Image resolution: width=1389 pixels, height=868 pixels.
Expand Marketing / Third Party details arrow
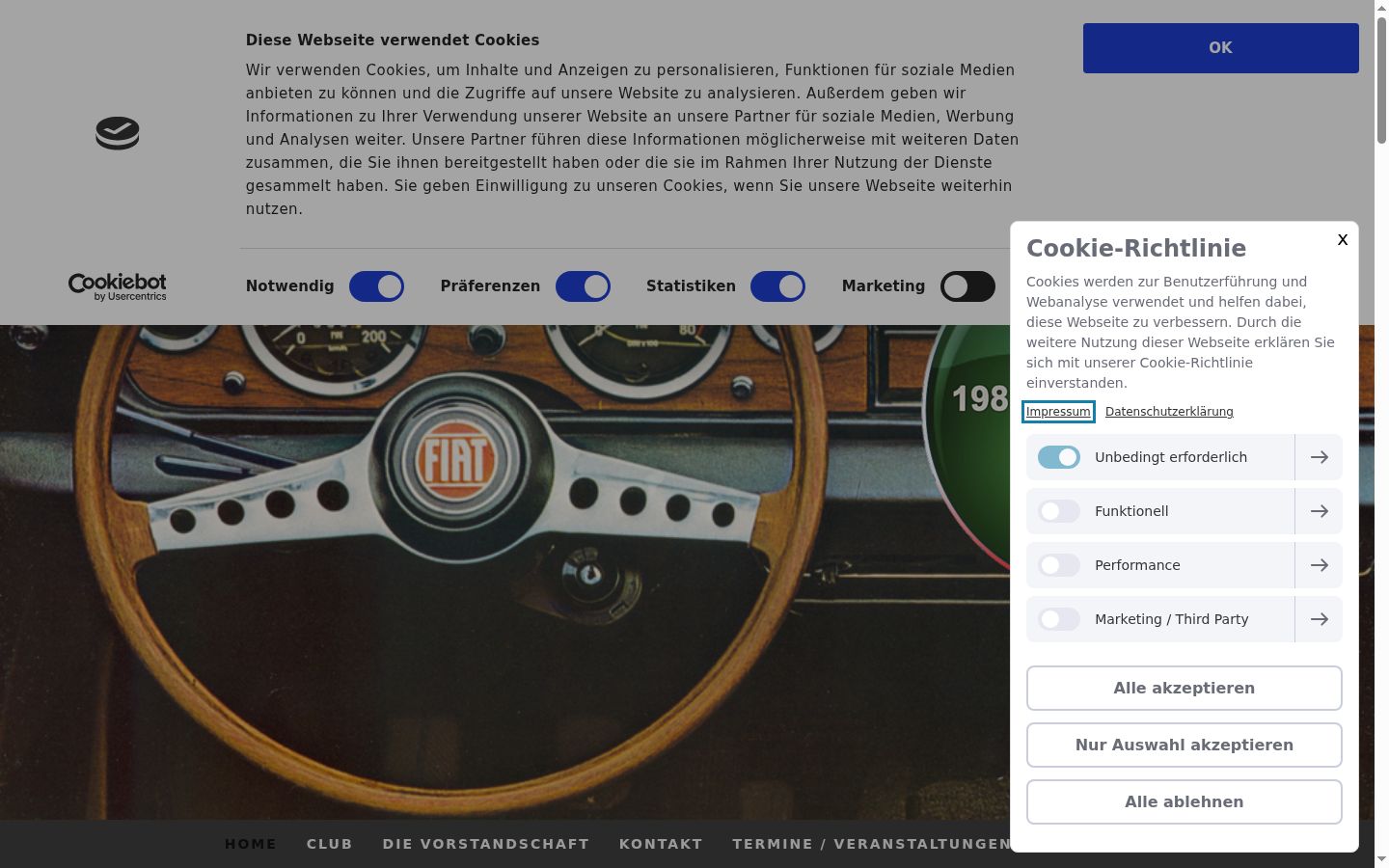[x=1319, y=619]
